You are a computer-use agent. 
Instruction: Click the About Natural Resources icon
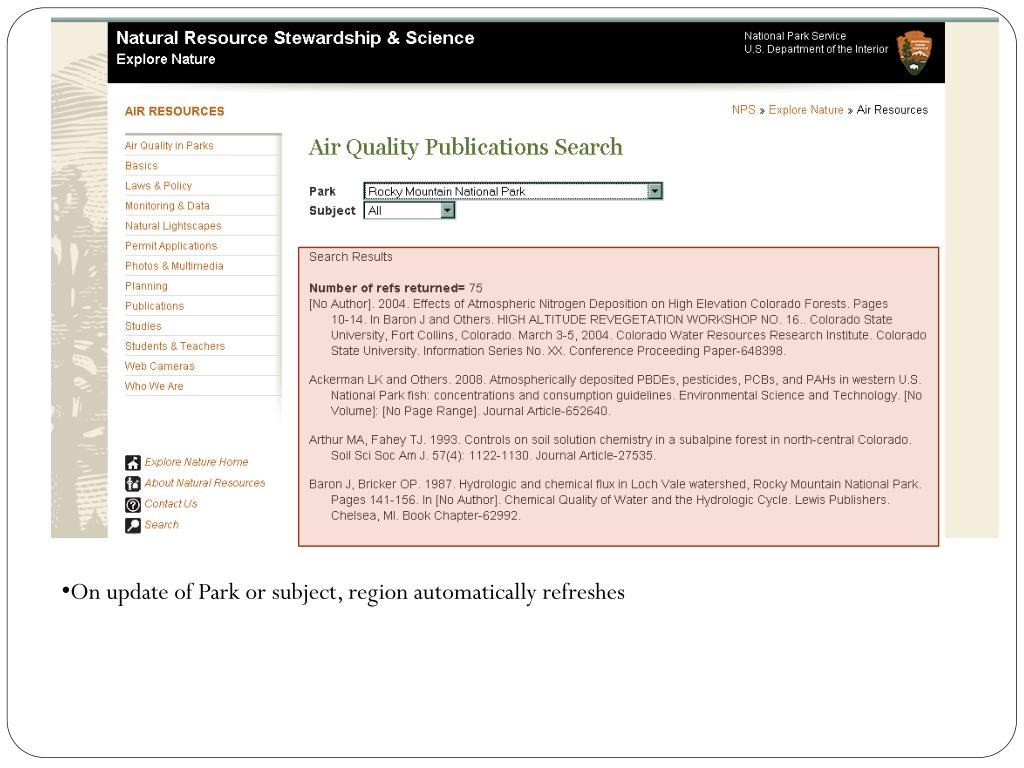click(133, 484)
